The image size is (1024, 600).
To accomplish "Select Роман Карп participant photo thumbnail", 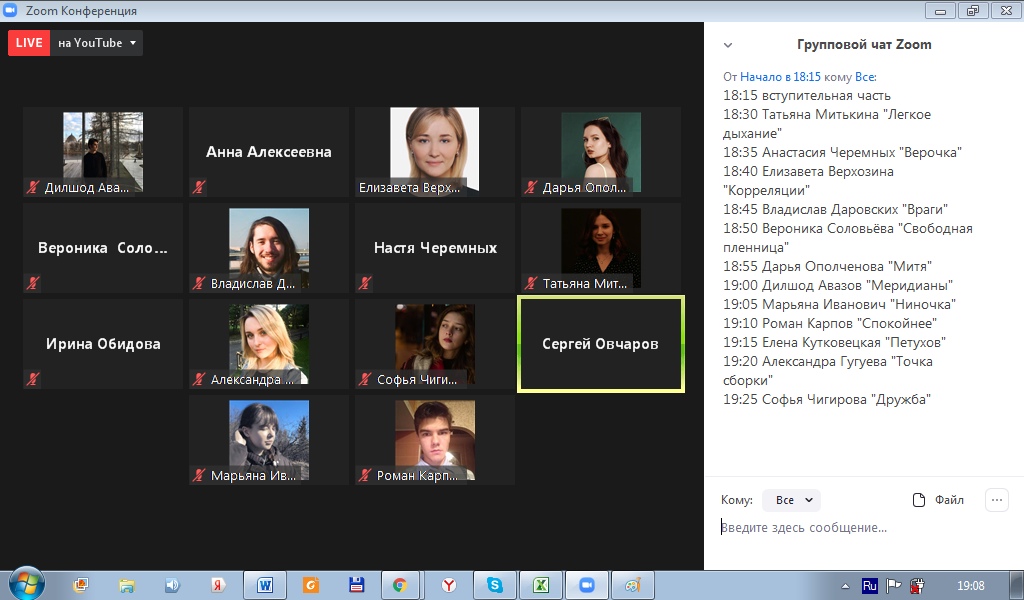I will tap(435, 440).
